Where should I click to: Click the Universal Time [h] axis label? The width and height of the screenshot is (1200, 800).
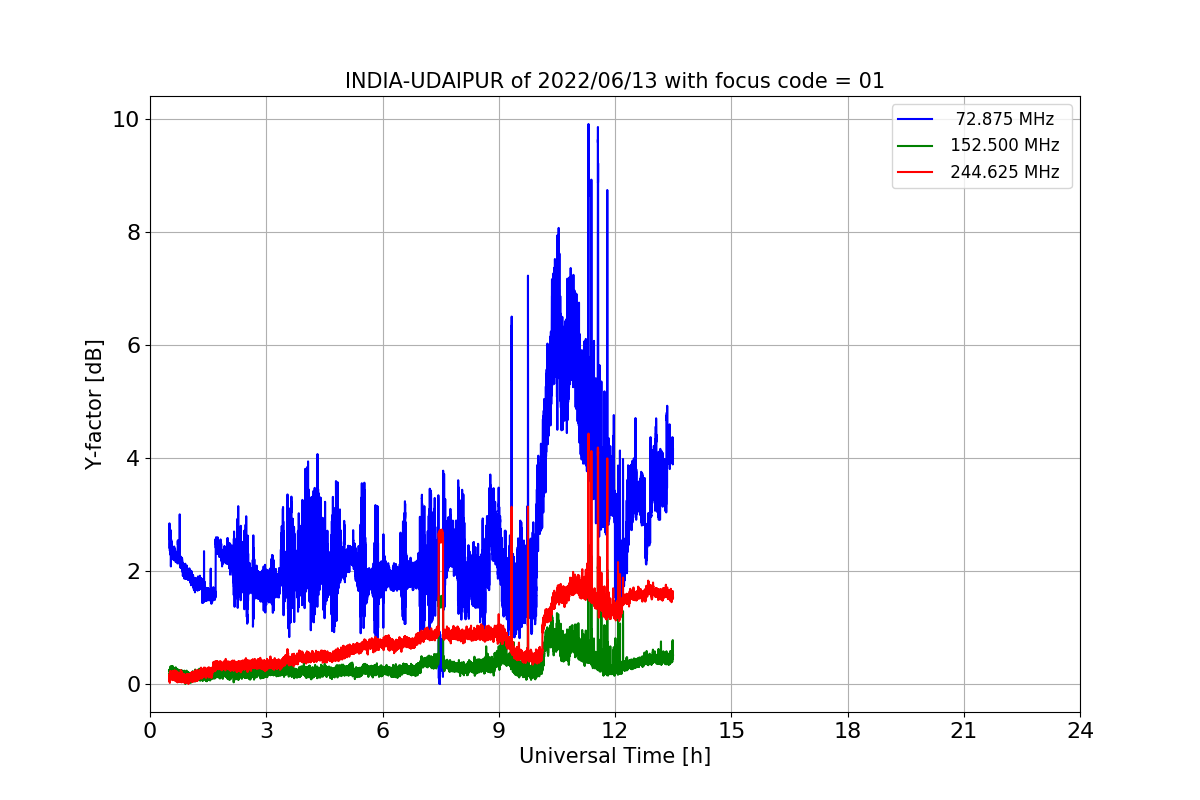pos(615,756)
